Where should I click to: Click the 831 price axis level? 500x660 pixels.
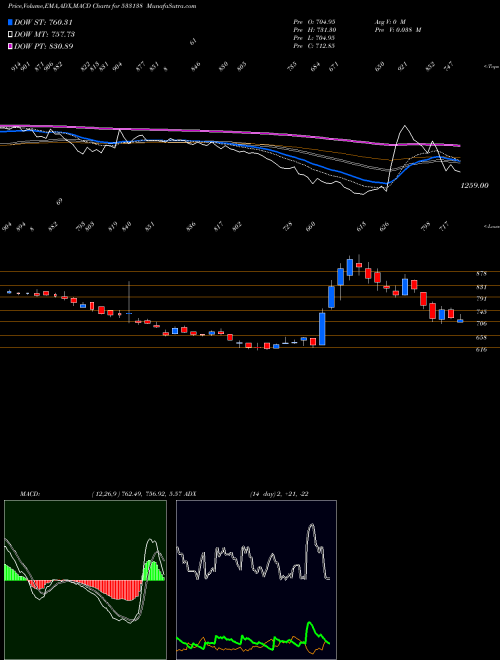point(481,287)
